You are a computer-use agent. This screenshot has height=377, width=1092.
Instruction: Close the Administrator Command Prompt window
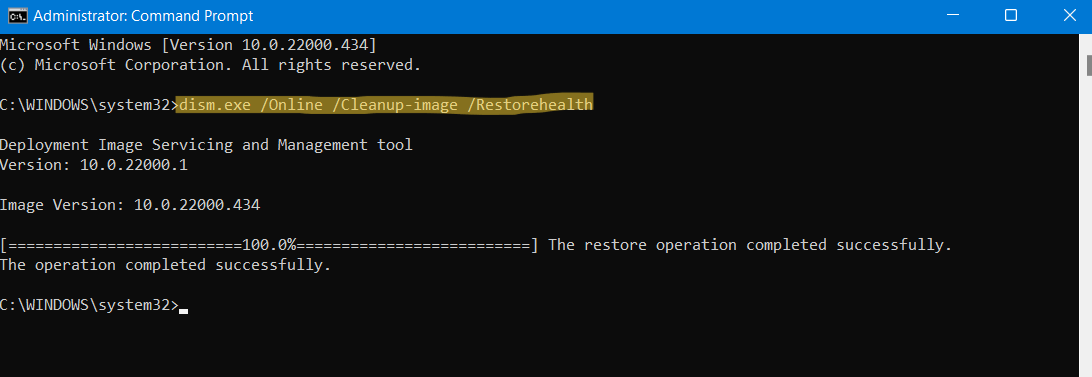click(1069, 16)
